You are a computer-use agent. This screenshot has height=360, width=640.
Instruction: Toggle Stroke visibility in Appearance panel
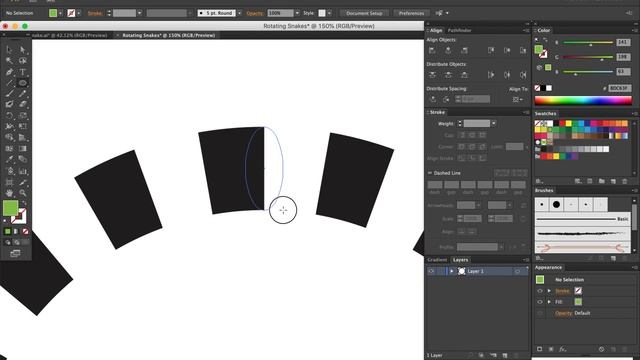[x=540, y=291]
